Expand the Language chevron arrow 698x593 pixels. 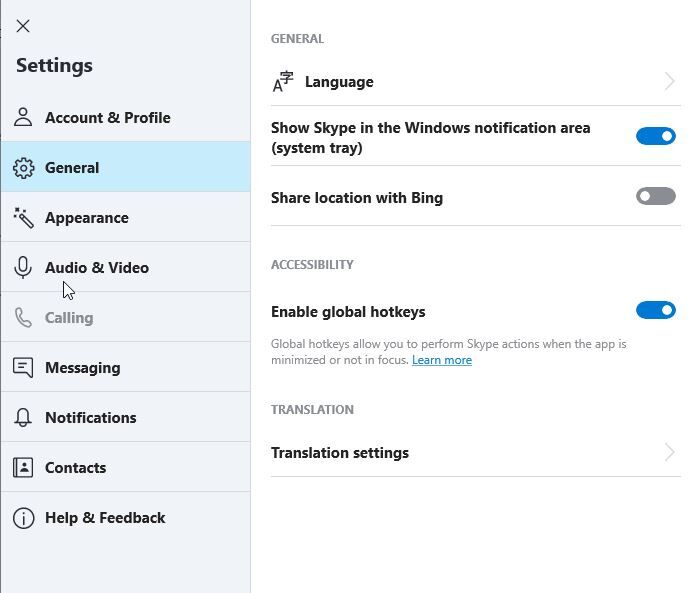pyautogui.click(x=670, y=81)
